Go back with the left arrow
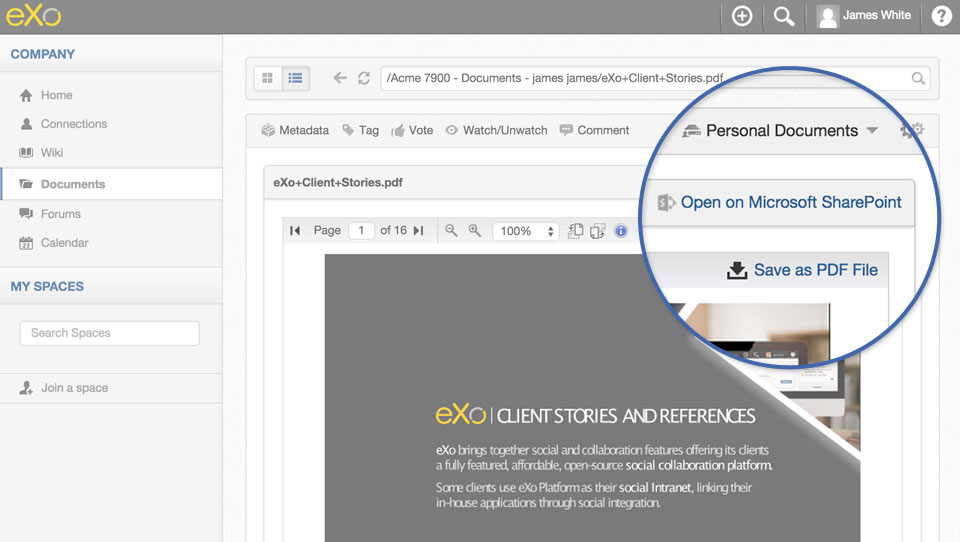The image size is (960, 542). [x=340, y=78]
